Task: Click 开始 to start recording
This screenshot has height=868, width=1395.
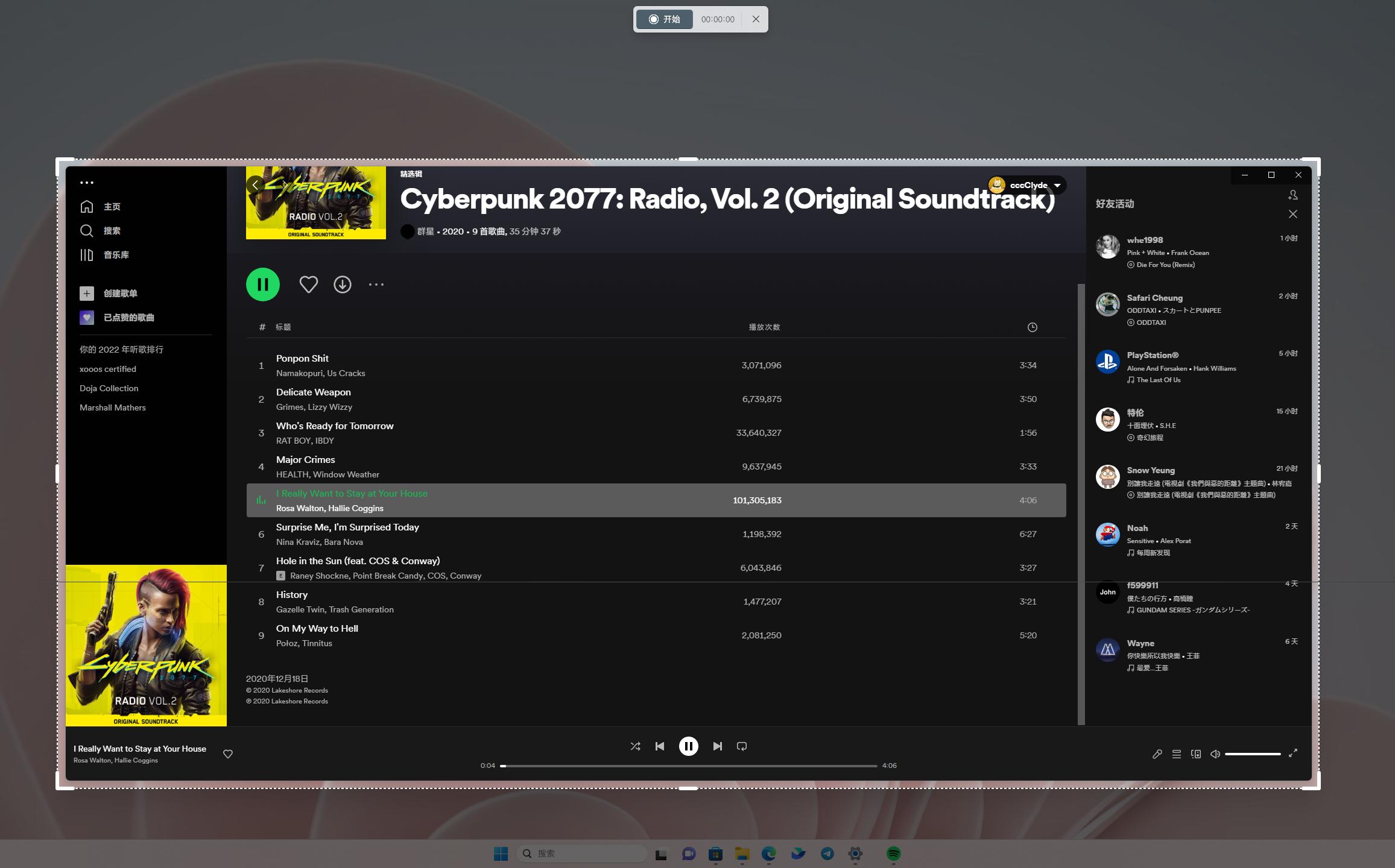Action: 665,19
